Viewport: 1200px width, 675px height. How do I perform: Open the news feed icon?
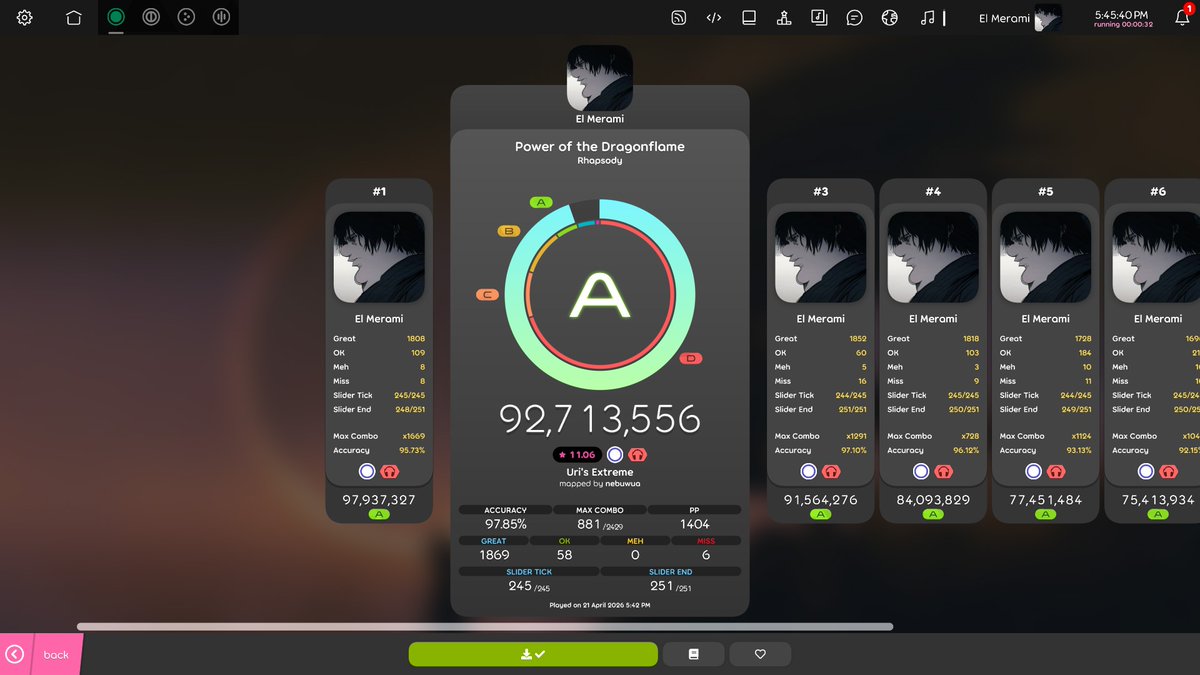coord(679,17)
